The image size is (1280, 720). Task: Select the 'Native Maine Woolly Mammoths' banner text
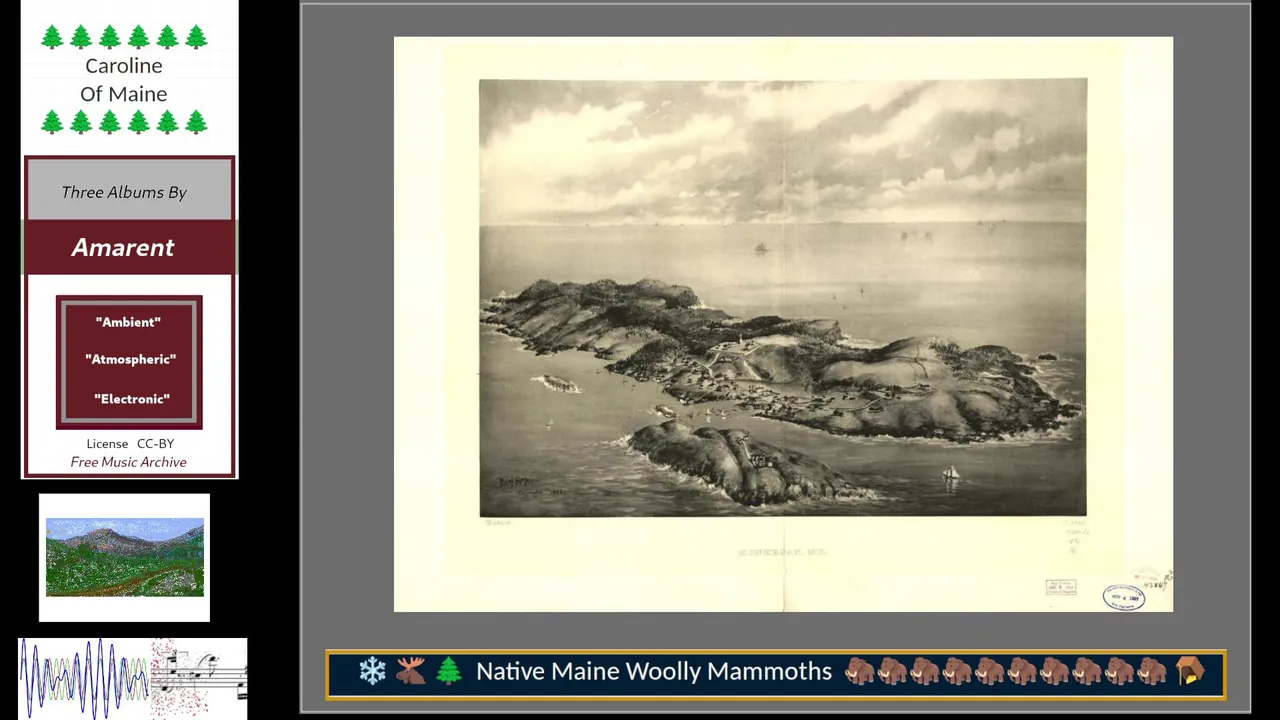654,671
